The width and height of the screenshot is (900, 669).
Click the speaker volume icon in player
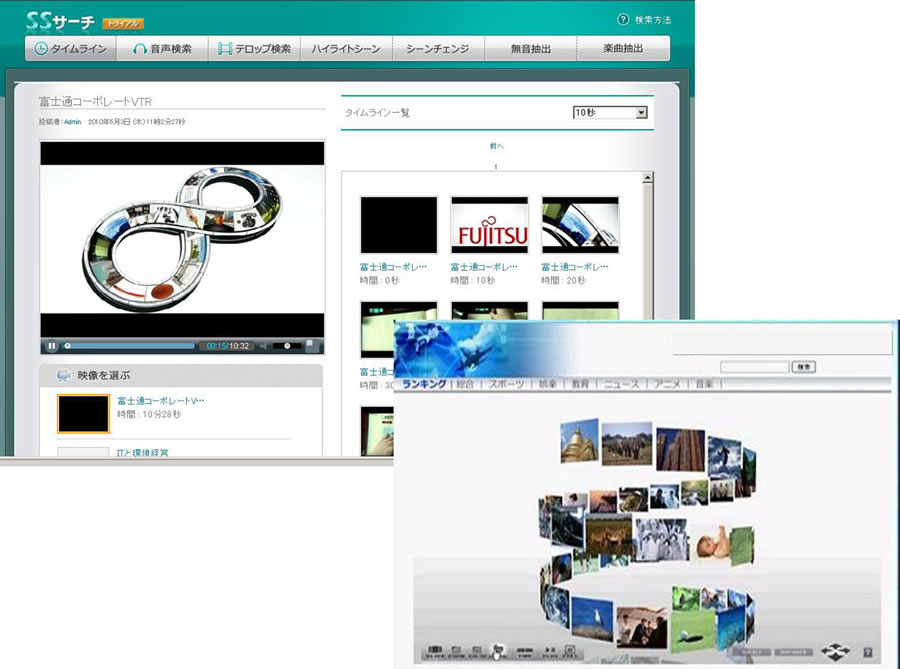coord(262,346)
